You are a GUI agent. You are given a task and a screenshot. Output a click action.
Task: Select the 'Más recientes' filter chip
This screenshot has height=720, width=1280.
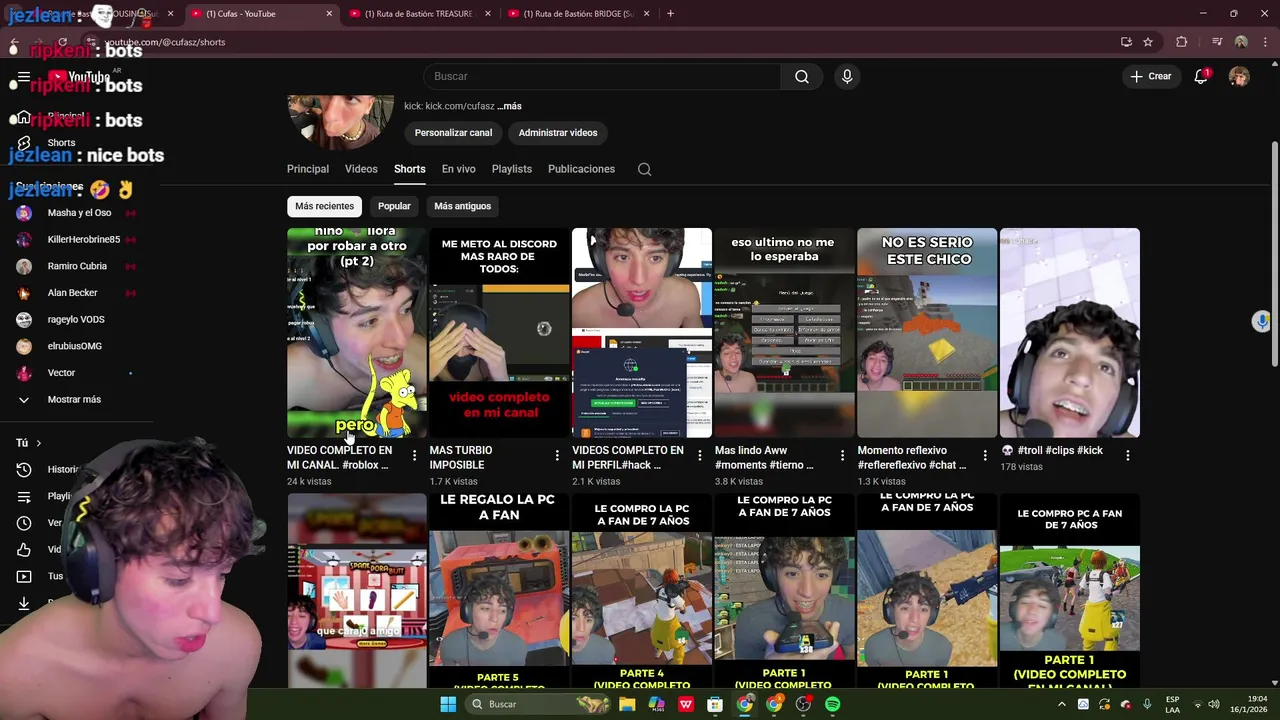pyautogui.click(x=324, y=206)
